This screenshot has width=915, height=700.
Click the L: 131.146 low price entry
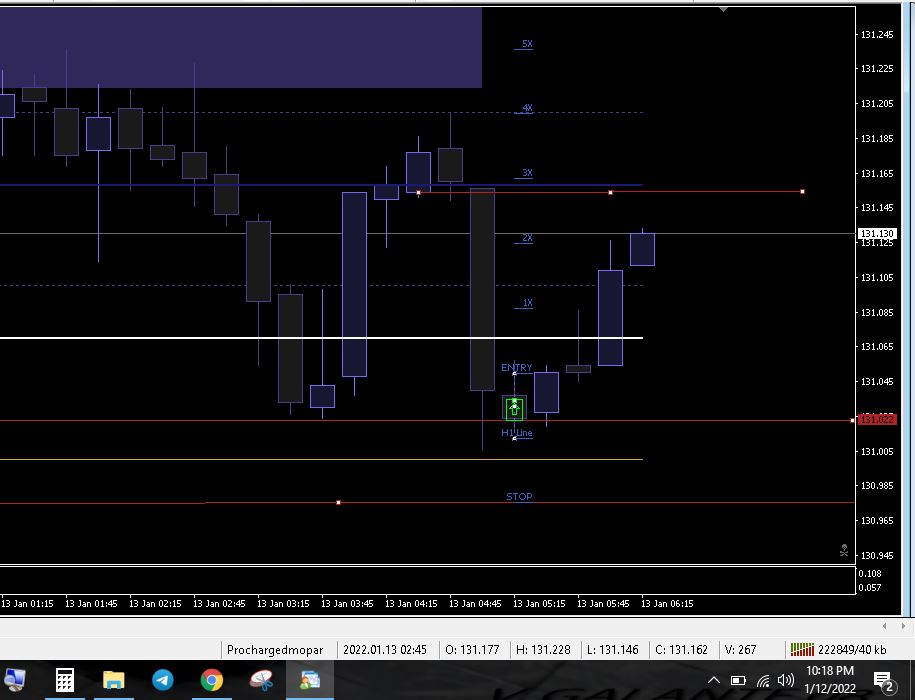tap(613, 649)
